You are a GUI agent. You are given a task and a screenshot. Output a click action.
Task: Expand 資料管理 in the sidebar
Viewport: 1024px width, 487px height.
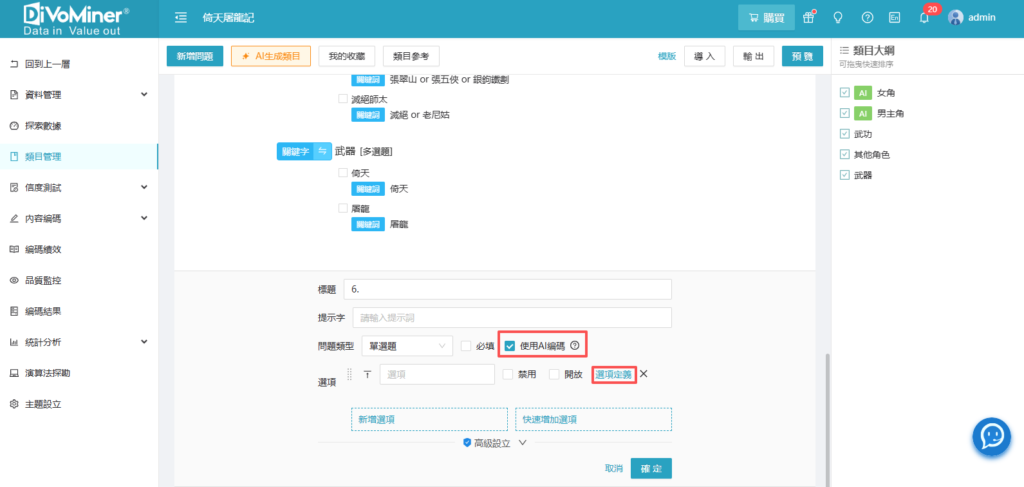78,95
